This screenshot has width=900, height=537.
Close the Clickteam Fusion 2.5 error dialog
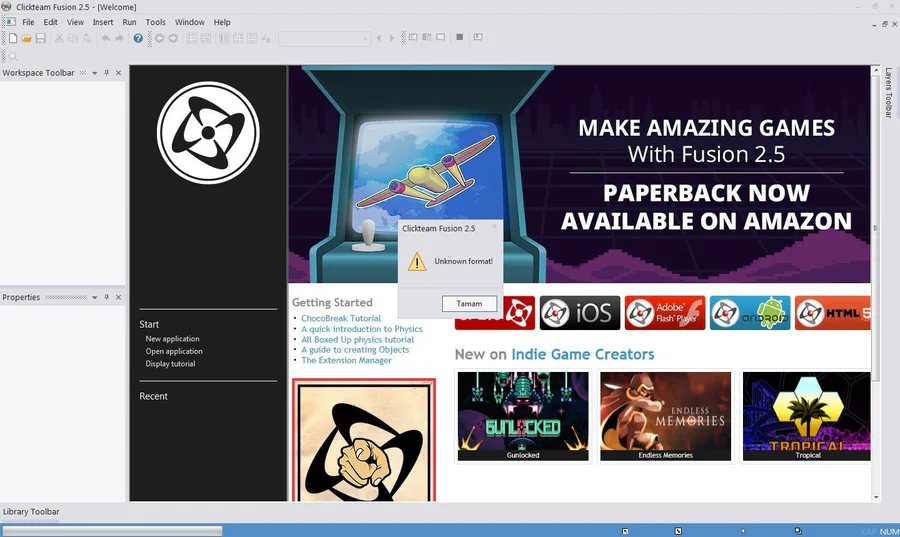pyautogui.click(x=494, y=226)
